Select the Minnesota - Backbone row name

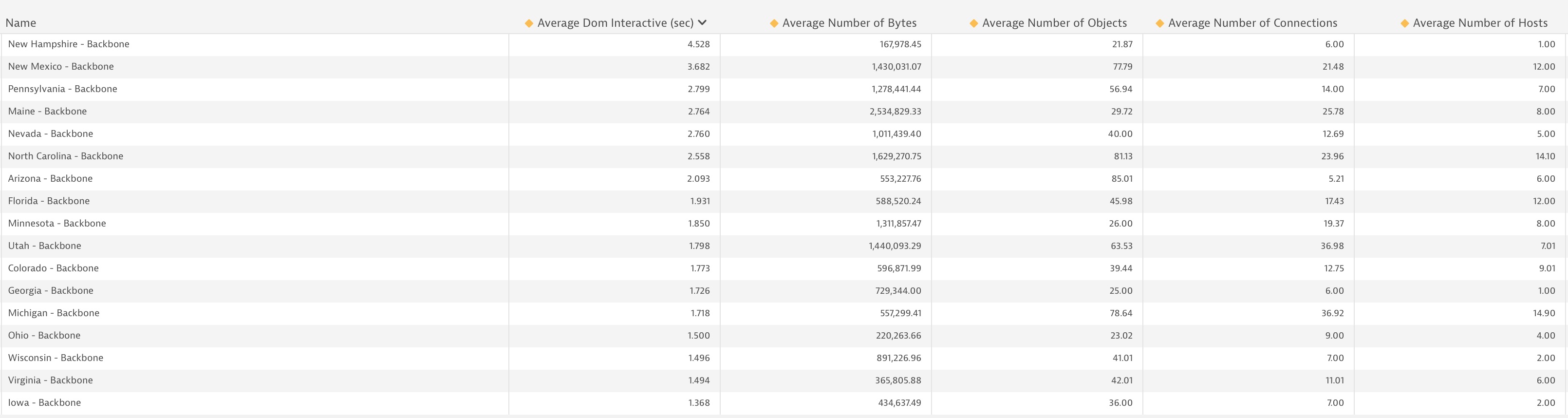[57, 224]
